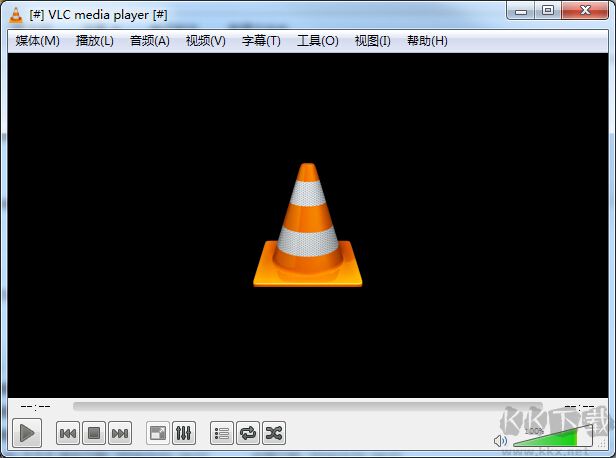Viewport: 616px width, 458px height.
Task: Adjust the green volume slider
Action: tap(552, 436)
